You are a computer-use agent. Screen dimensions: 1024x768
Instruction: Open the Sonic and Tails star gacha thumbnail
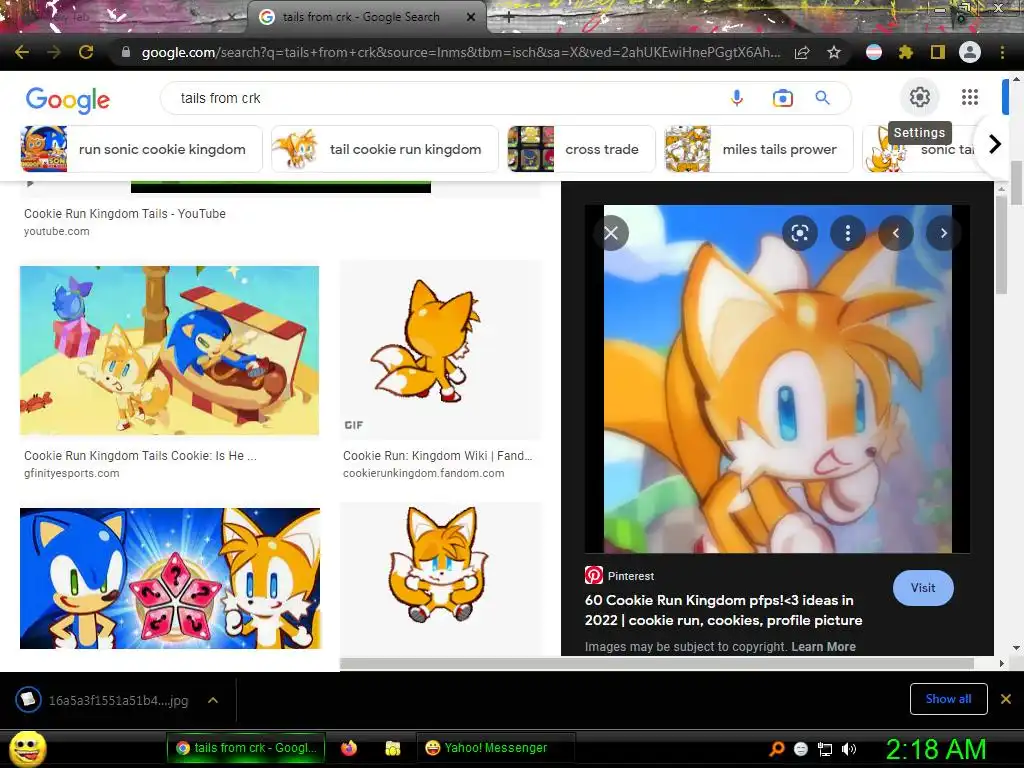point(170,579)
